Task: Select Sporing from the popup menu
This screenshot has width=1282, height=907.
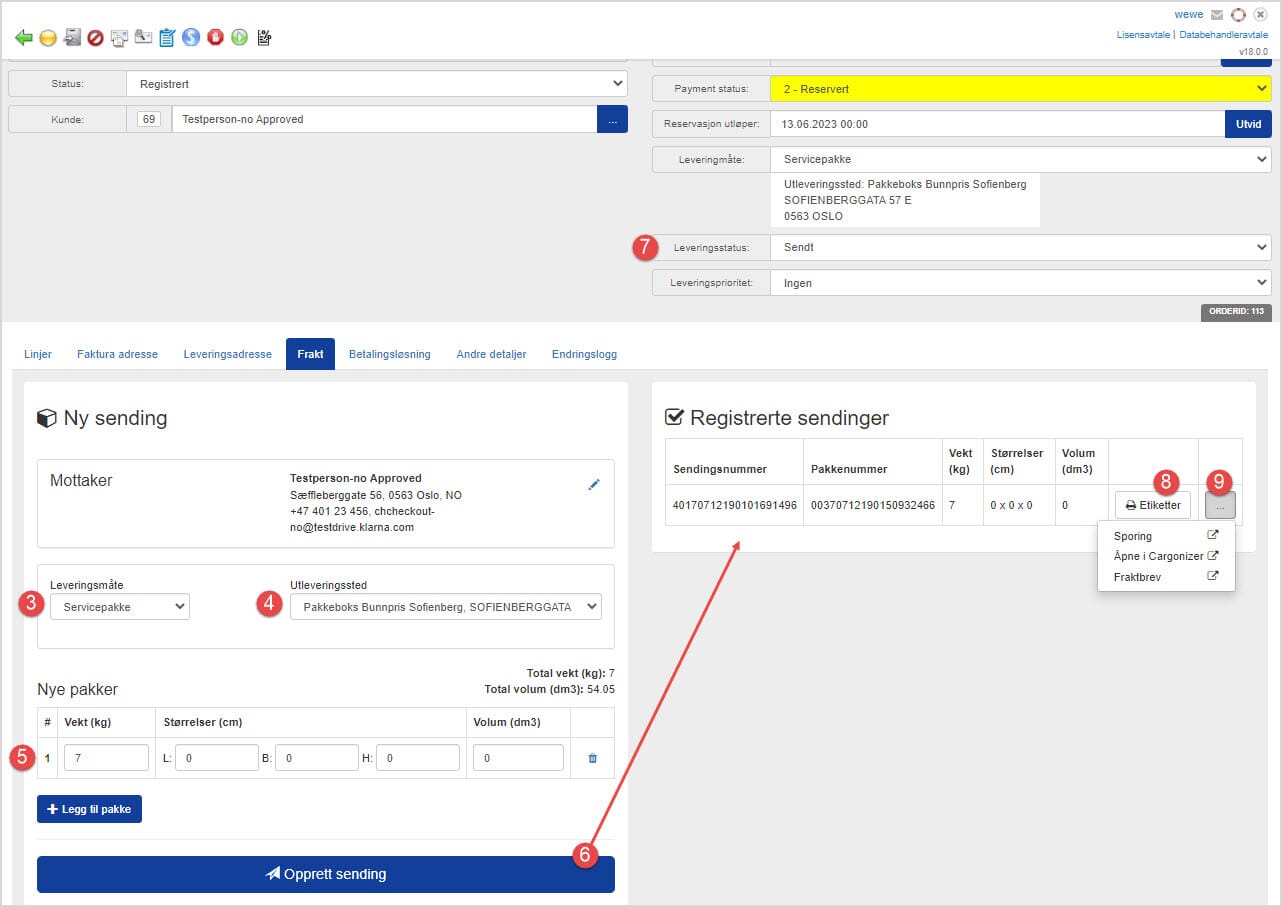Action: [1133, 537]
